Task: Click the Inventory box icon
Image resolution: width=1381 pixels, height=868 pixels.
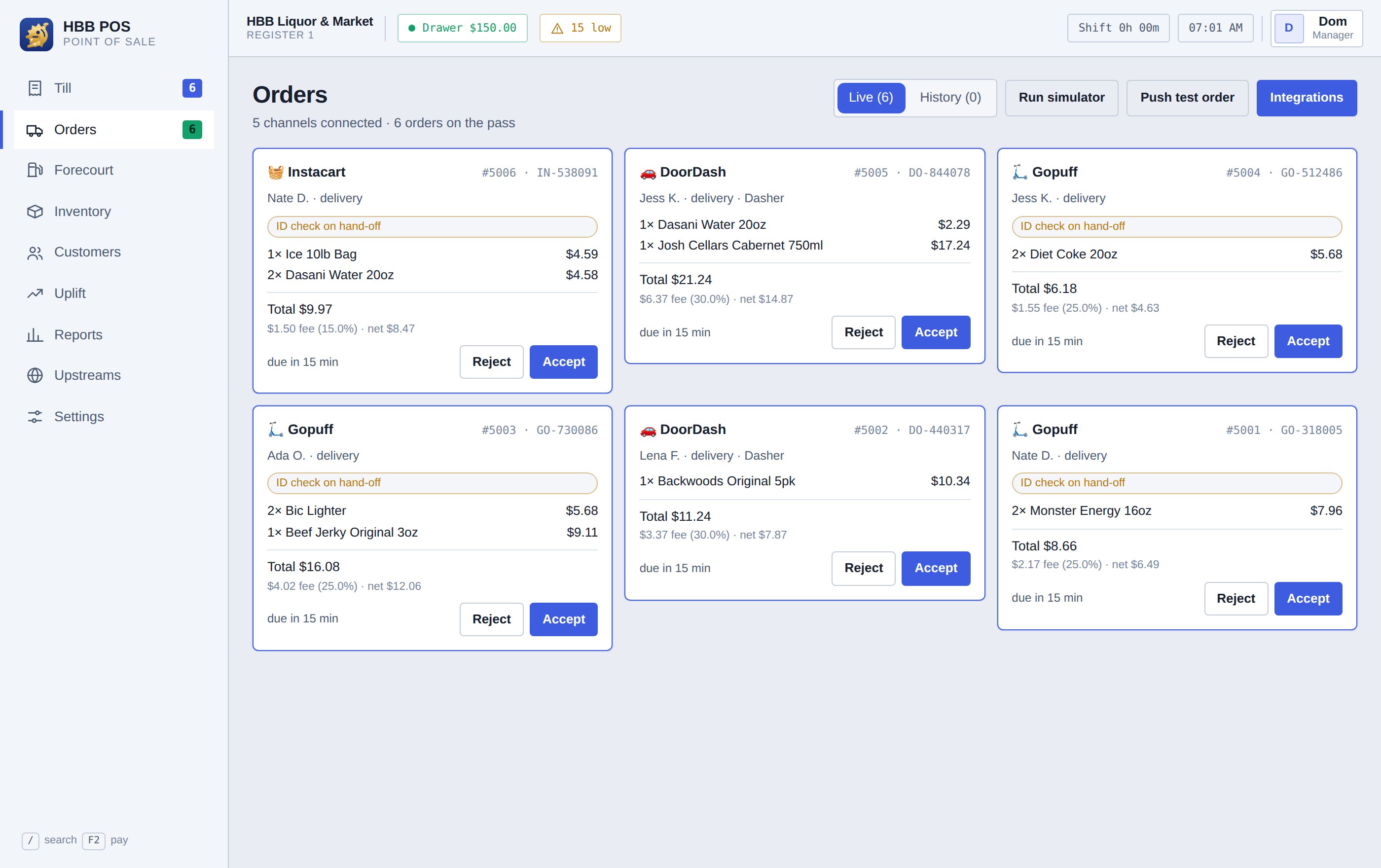Action: tap(35, 212)
